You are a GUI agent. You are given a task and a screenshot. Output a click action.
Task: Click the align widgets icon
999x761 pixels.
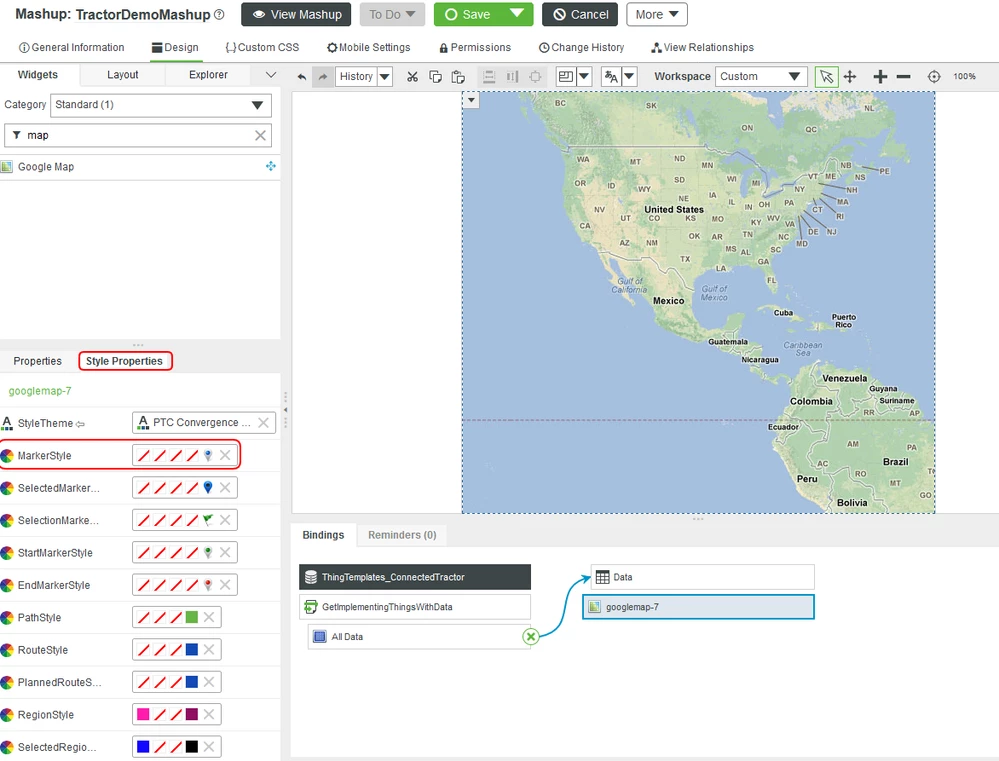[x=489, y=77]
